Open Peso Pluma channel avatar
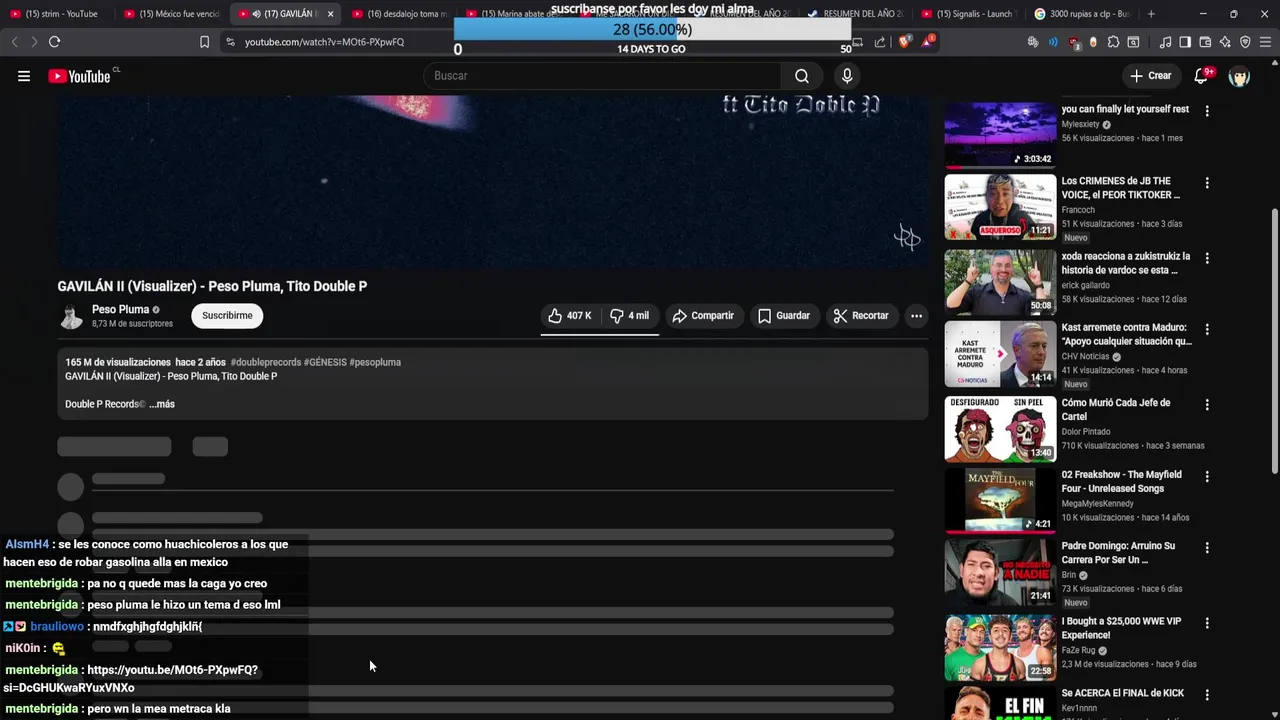 [x=71, y=316]
